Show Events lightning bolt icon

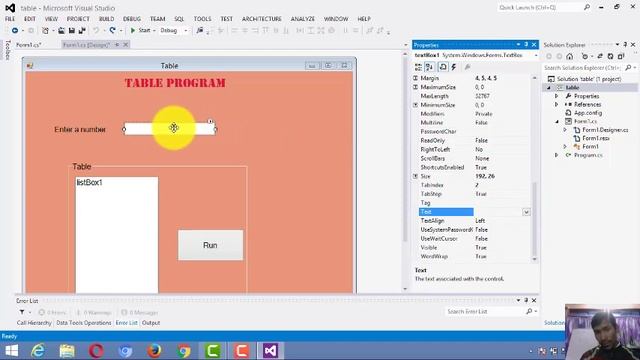coord(454,67)
